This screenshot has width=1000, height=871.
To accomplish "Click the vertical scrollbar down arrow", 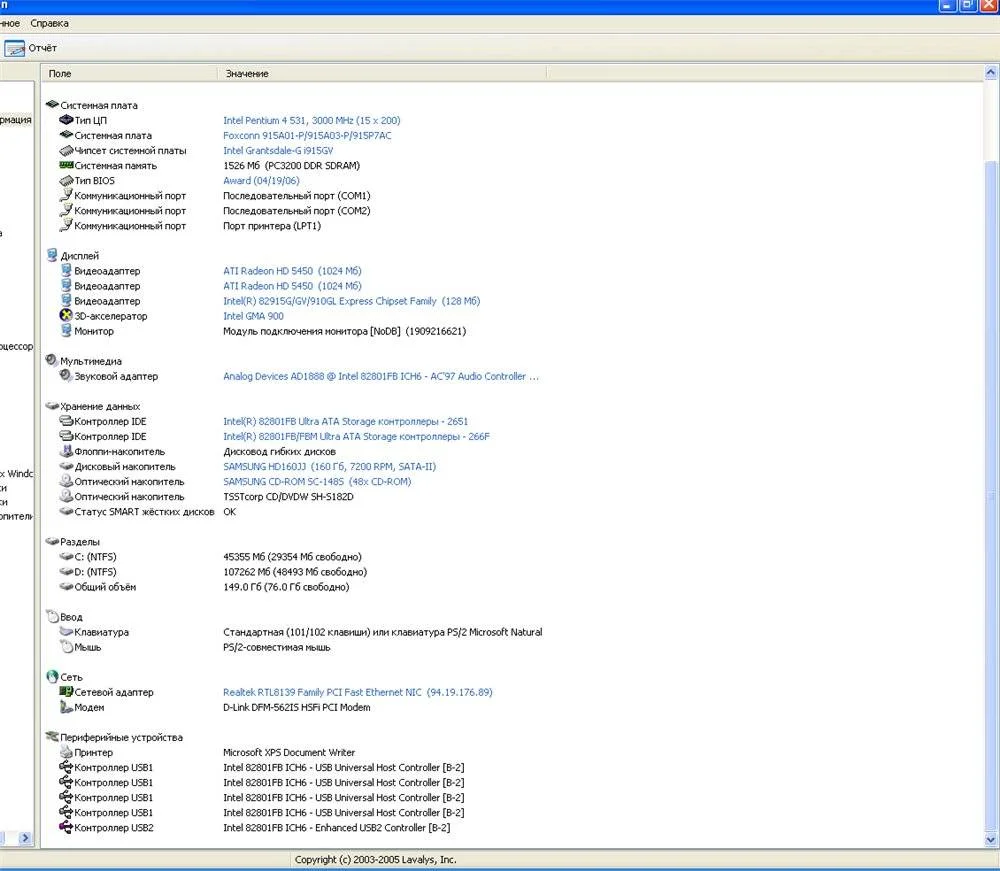I will click(x=990, y=840).
